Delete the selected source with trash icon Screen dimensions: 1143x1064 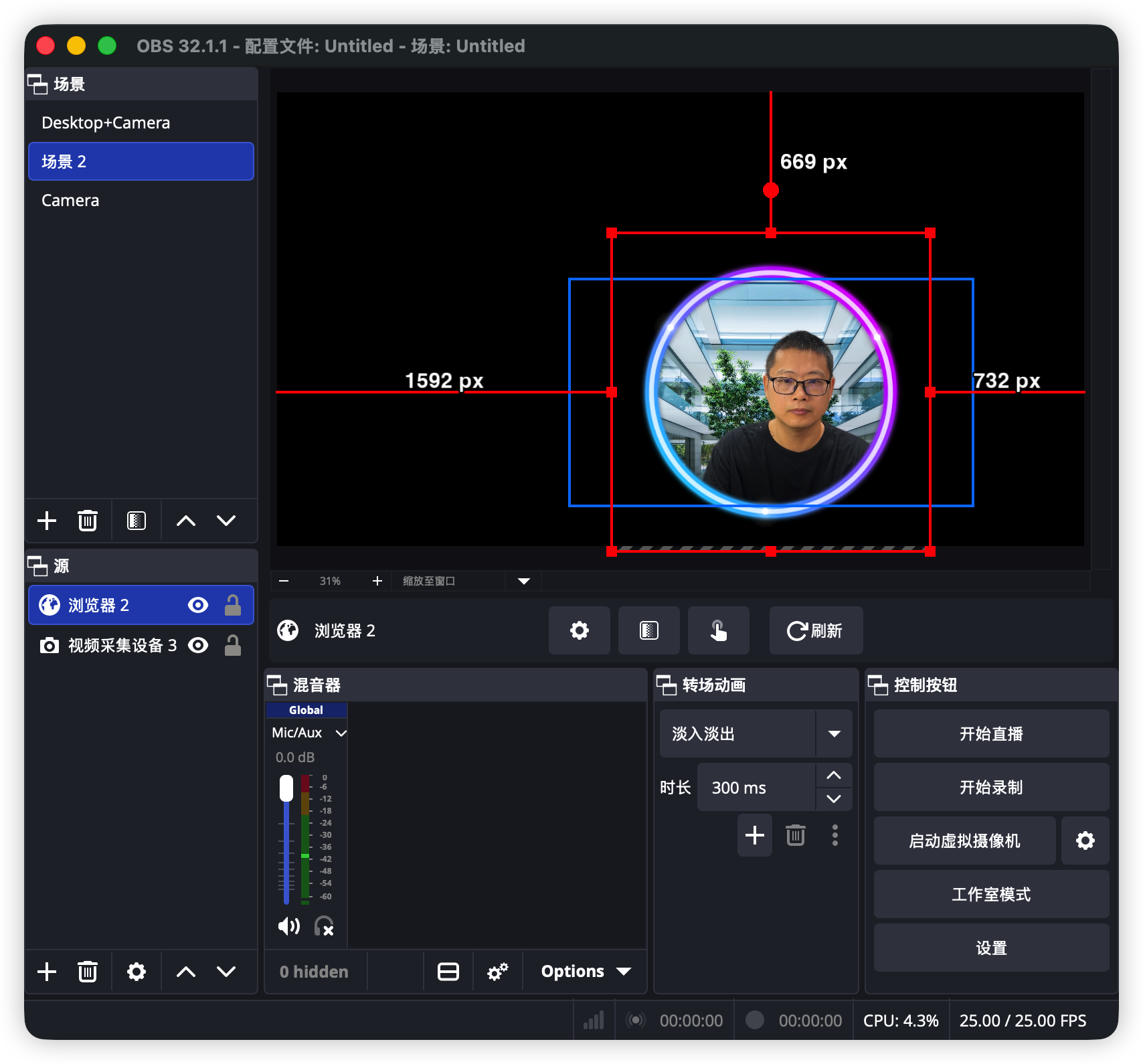88,972
